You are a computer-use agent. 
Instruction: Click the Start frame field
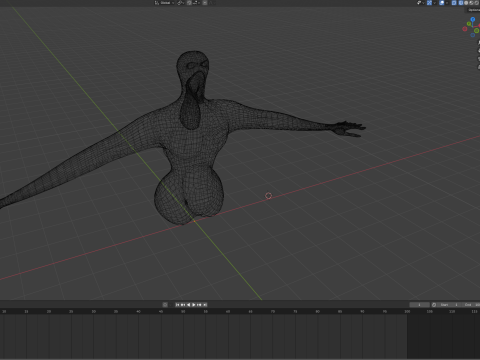point(449,305)
